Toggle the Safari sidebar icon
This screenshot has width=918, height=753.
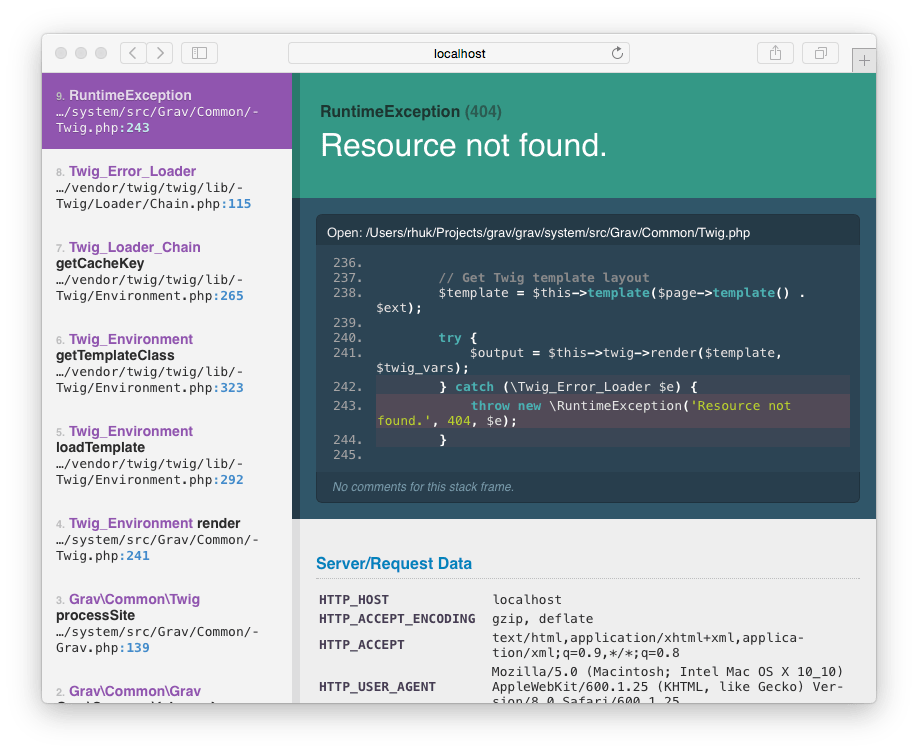(x=198, y=53)
